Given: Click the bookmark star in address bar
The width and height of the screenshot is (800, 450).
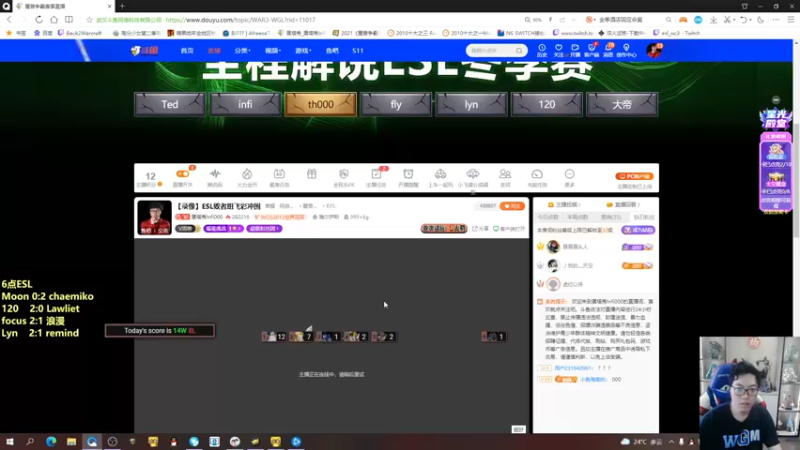Looking at the screenshot, I should click(89, 20).
